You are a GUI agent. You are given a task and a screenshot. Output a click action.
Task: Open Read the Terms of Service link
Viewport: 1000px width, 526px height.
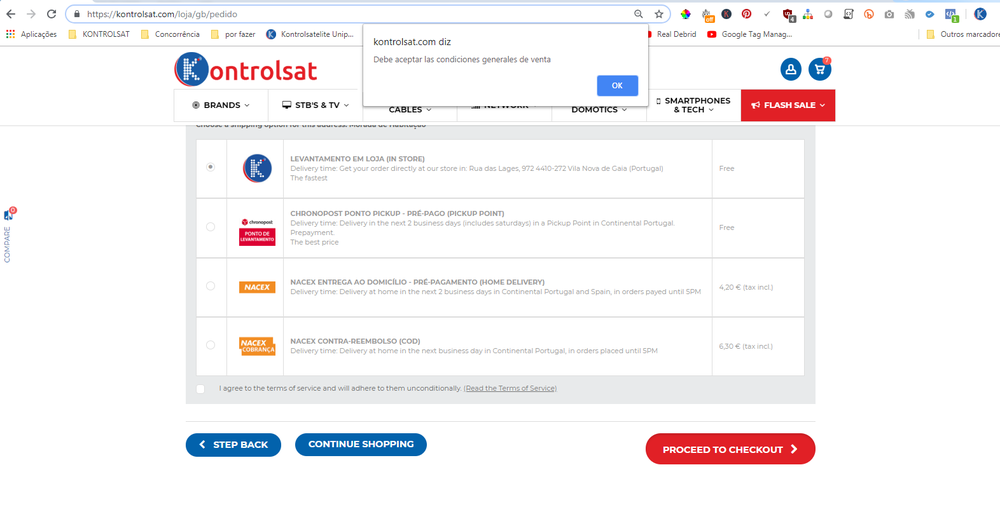point(510,388)
